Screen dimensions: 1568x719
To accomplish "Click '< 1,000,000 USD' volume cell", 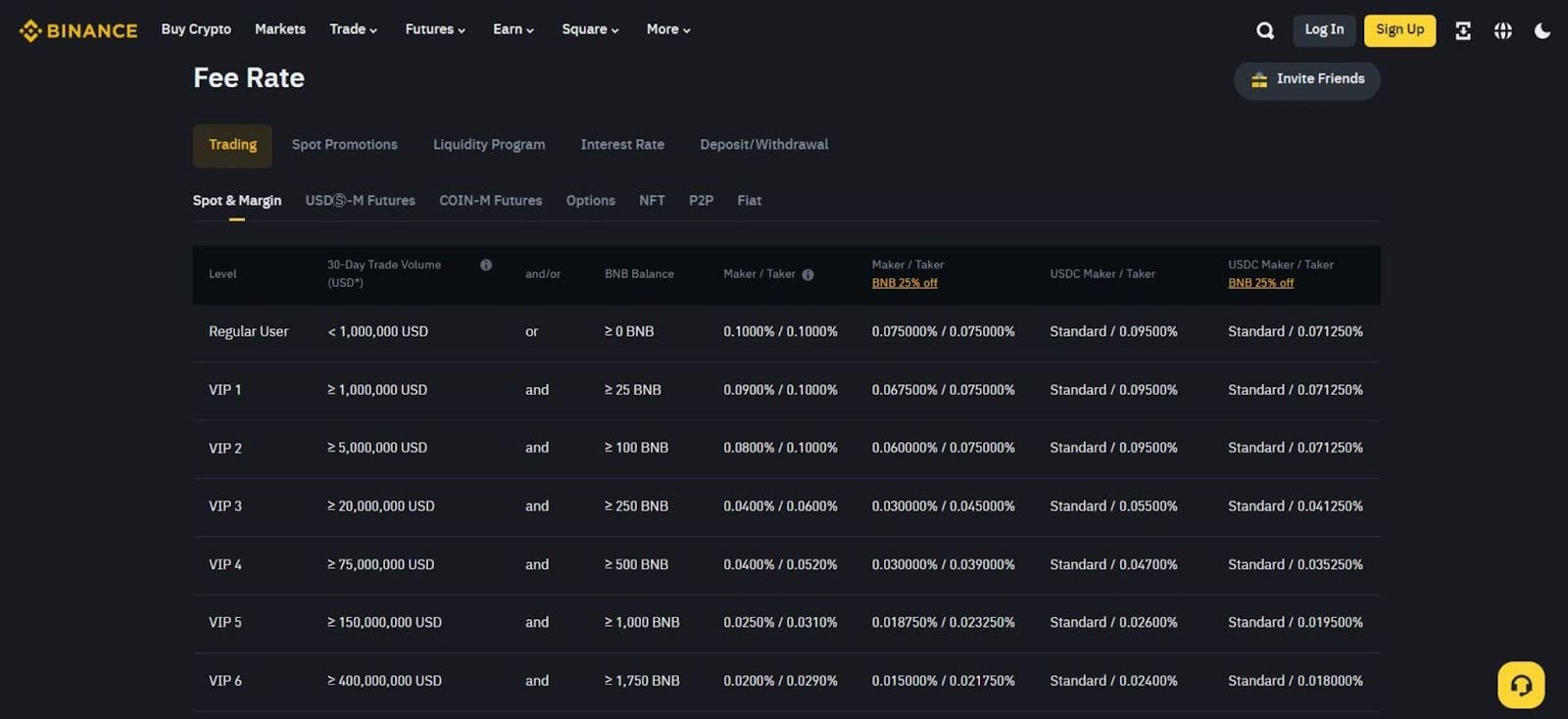I will pos(378,332).
